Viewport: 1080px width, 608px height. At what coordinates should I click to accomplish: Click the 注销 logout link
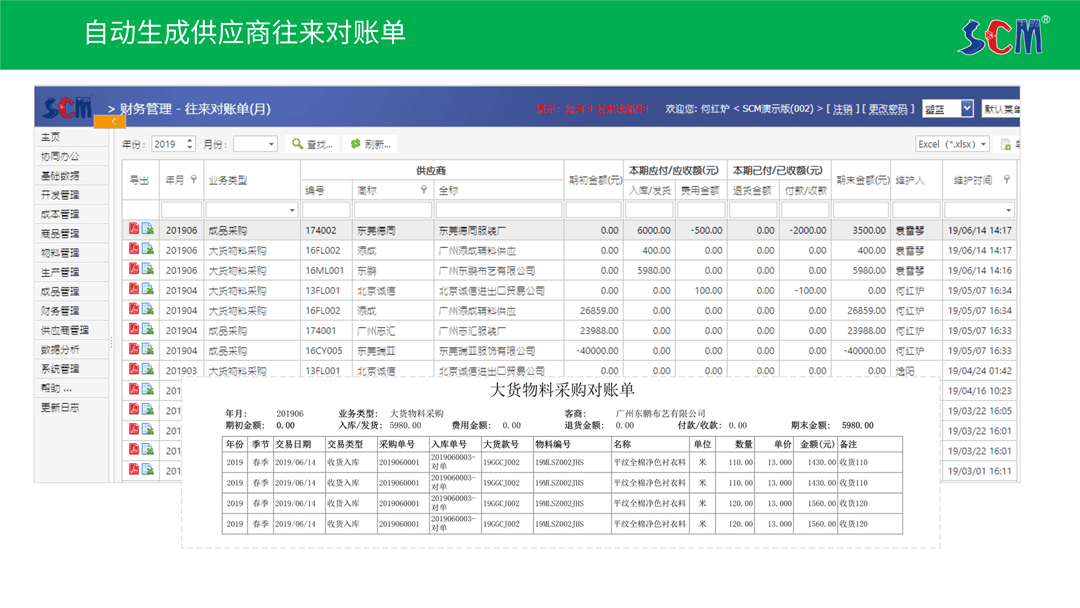coord(842,109)
